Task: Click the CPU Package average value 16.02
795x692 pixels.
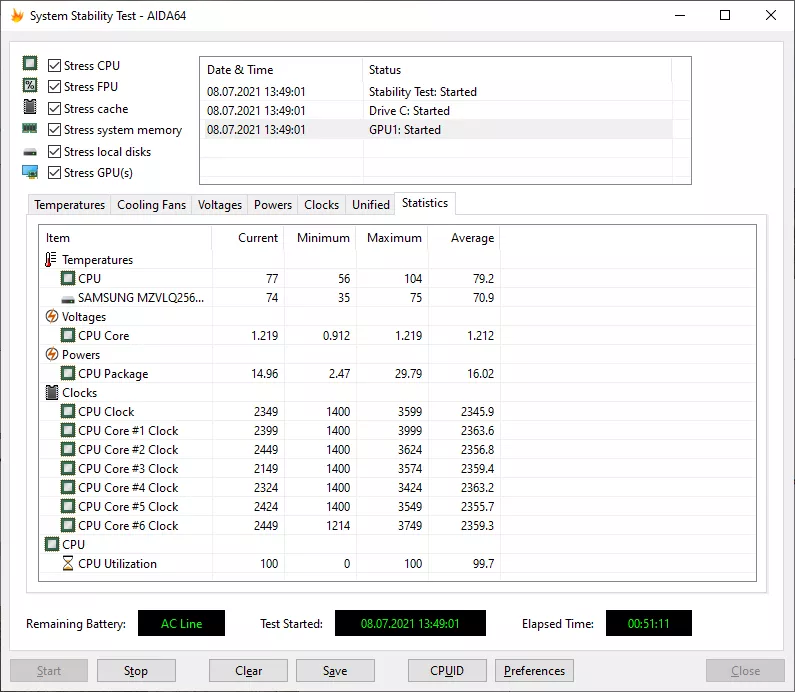Action: (x=480, y=374)
